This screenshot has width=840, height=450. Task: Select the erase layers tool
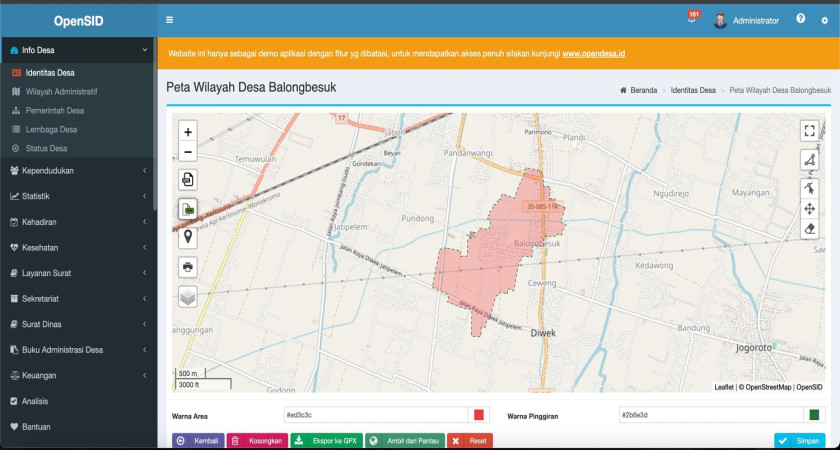tap(809, 229)
